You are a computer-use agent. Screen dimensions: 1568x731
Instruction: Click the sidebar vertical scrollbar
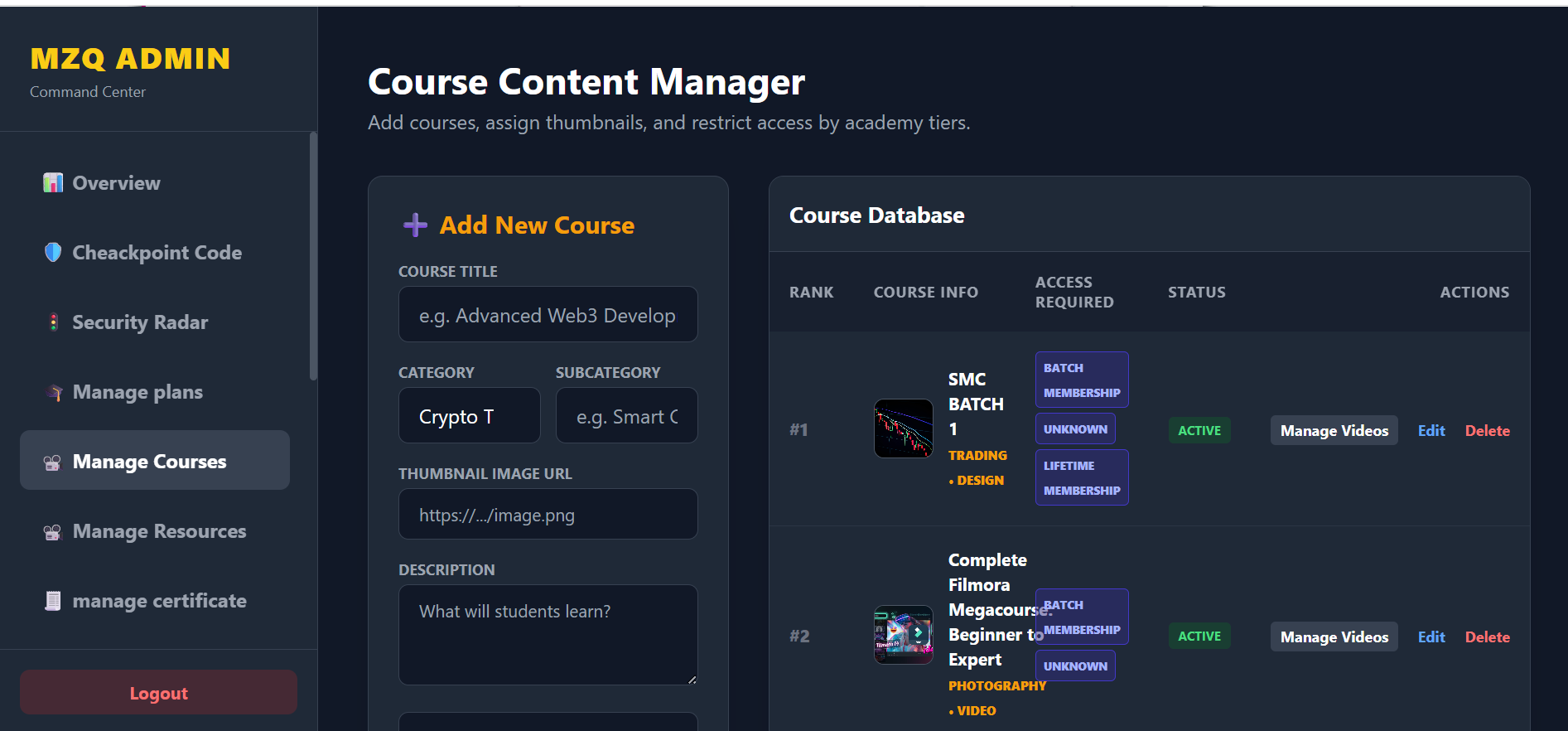tap(313, 257)
